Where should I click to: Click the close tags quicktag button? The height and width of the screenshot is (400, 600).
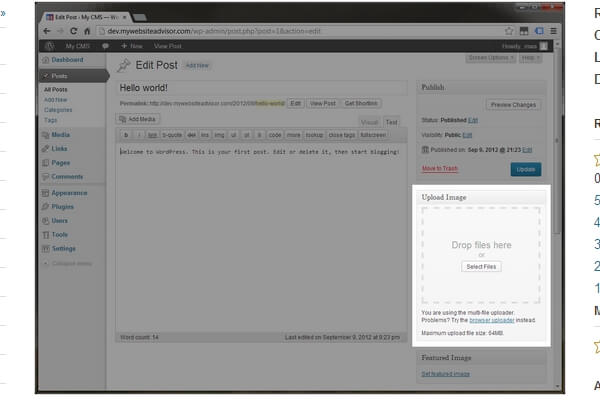[x=342, y=135]
